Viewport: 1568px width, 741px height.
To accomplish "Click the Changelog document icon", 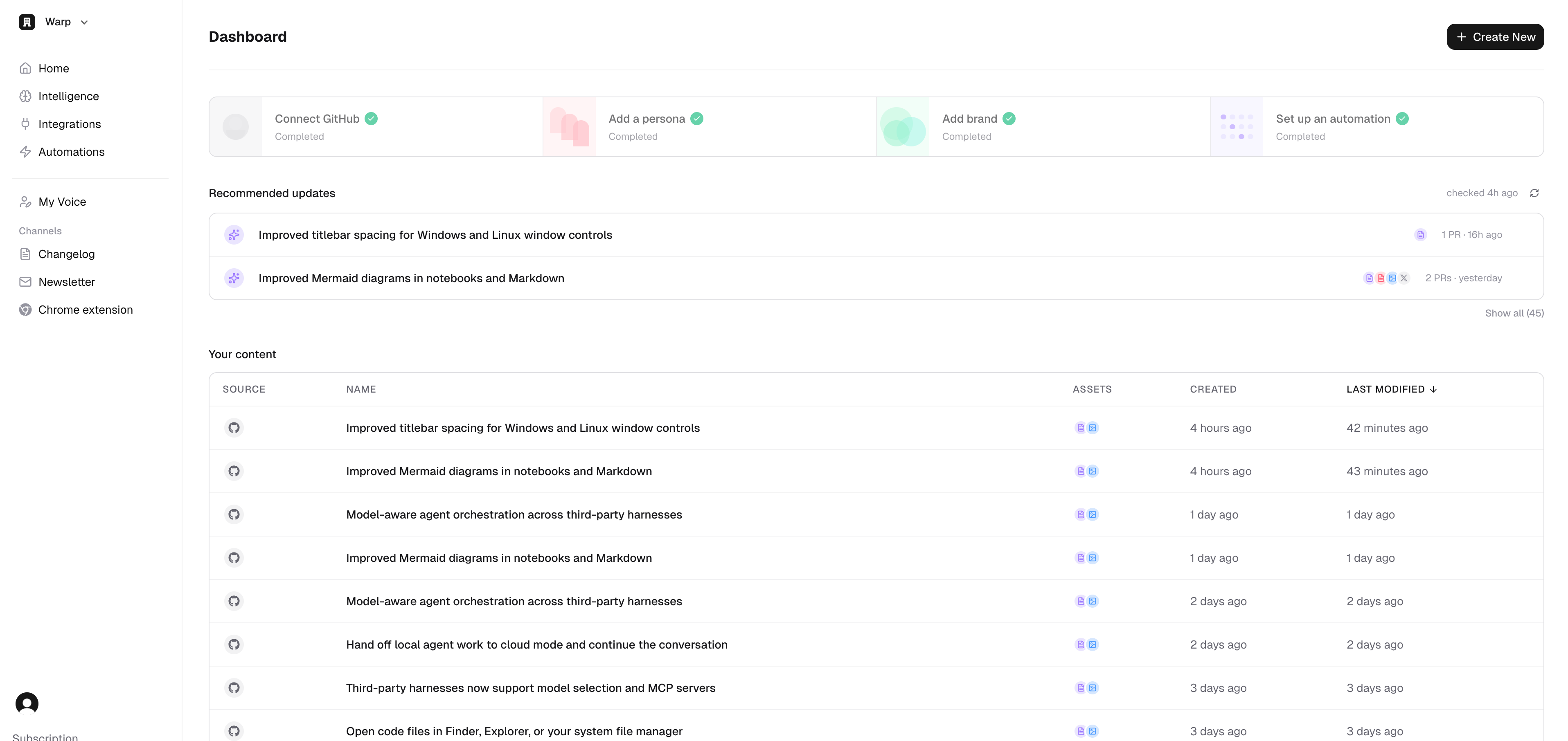I will (x=25, y=254).
